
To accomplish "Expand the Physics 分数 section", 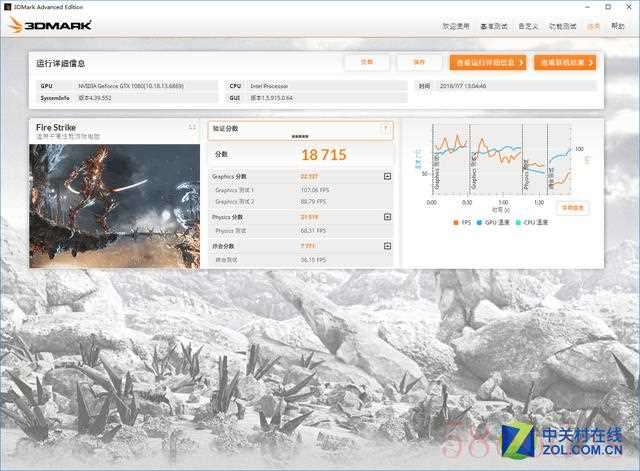I will (x=387, y=217).
